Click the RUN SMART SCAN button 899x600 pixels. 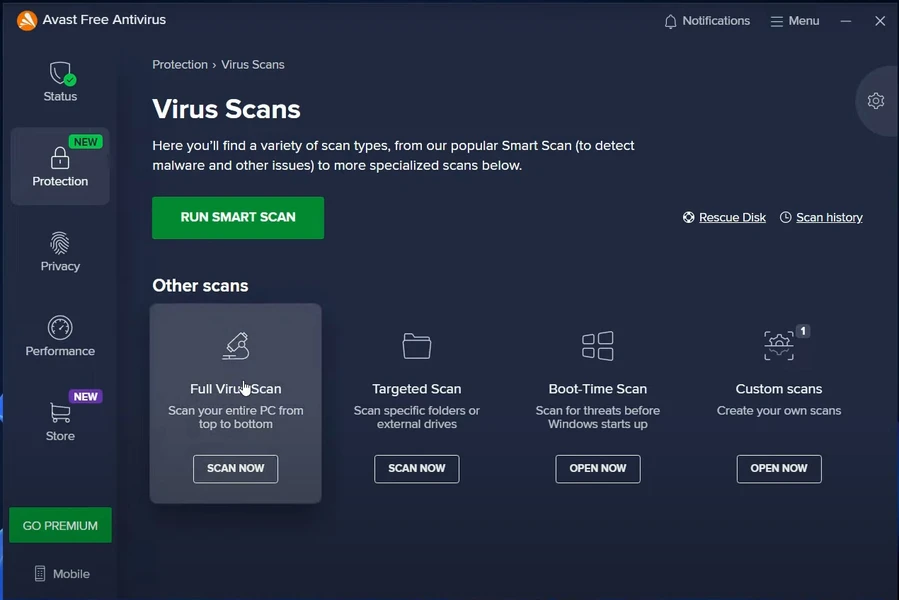[237, 217]
